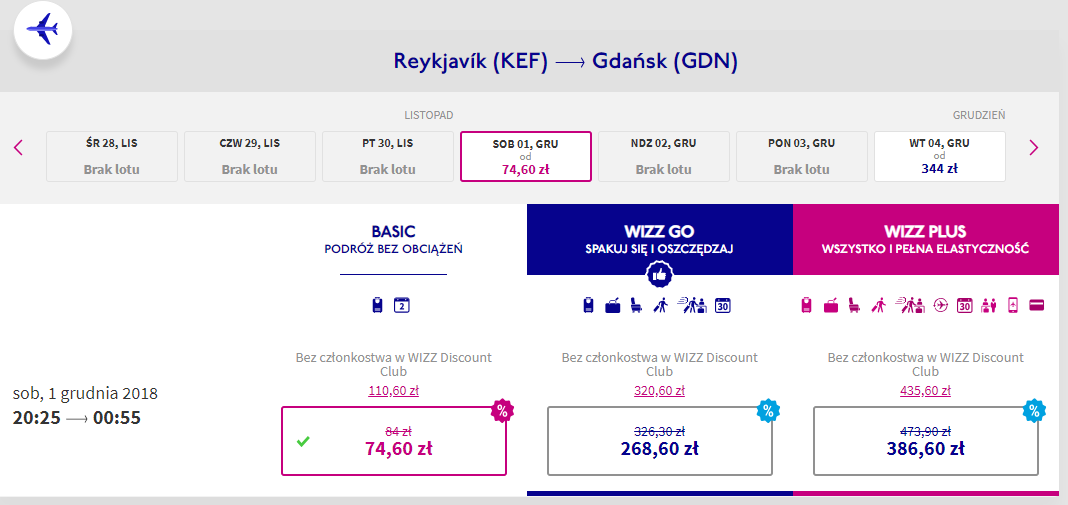Click the 110,60 zł non-member BASIC price link
The image size is (1068, 505).
[x=394, y=391]
